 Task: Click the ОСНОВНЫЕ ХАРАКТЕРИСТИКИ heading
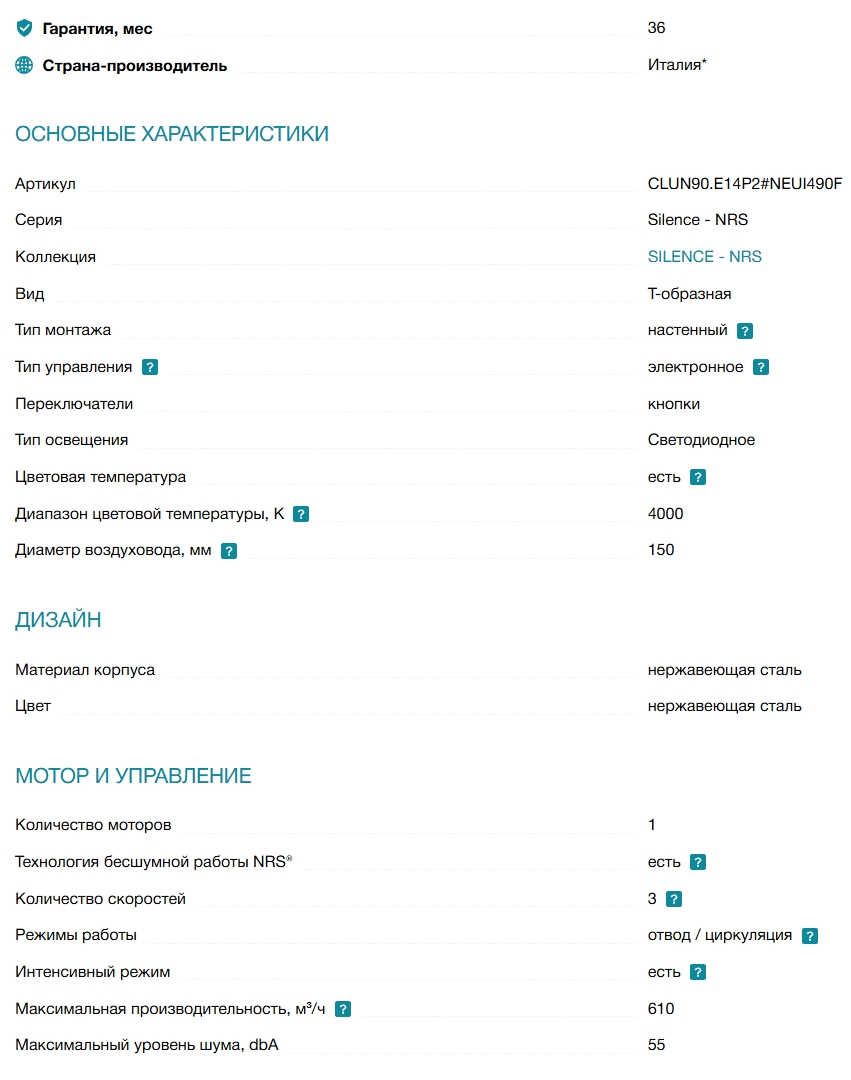(x=172, y=134)
